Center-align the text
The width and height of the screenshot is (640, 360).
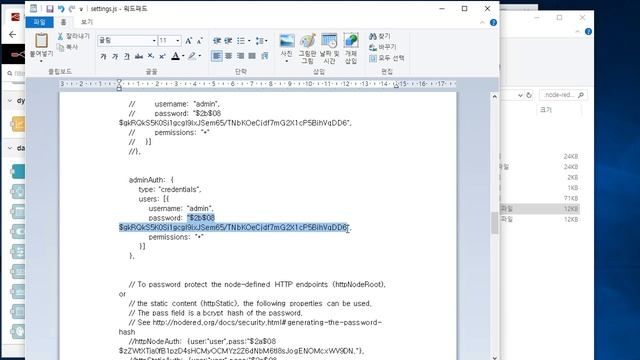(229, 56)
